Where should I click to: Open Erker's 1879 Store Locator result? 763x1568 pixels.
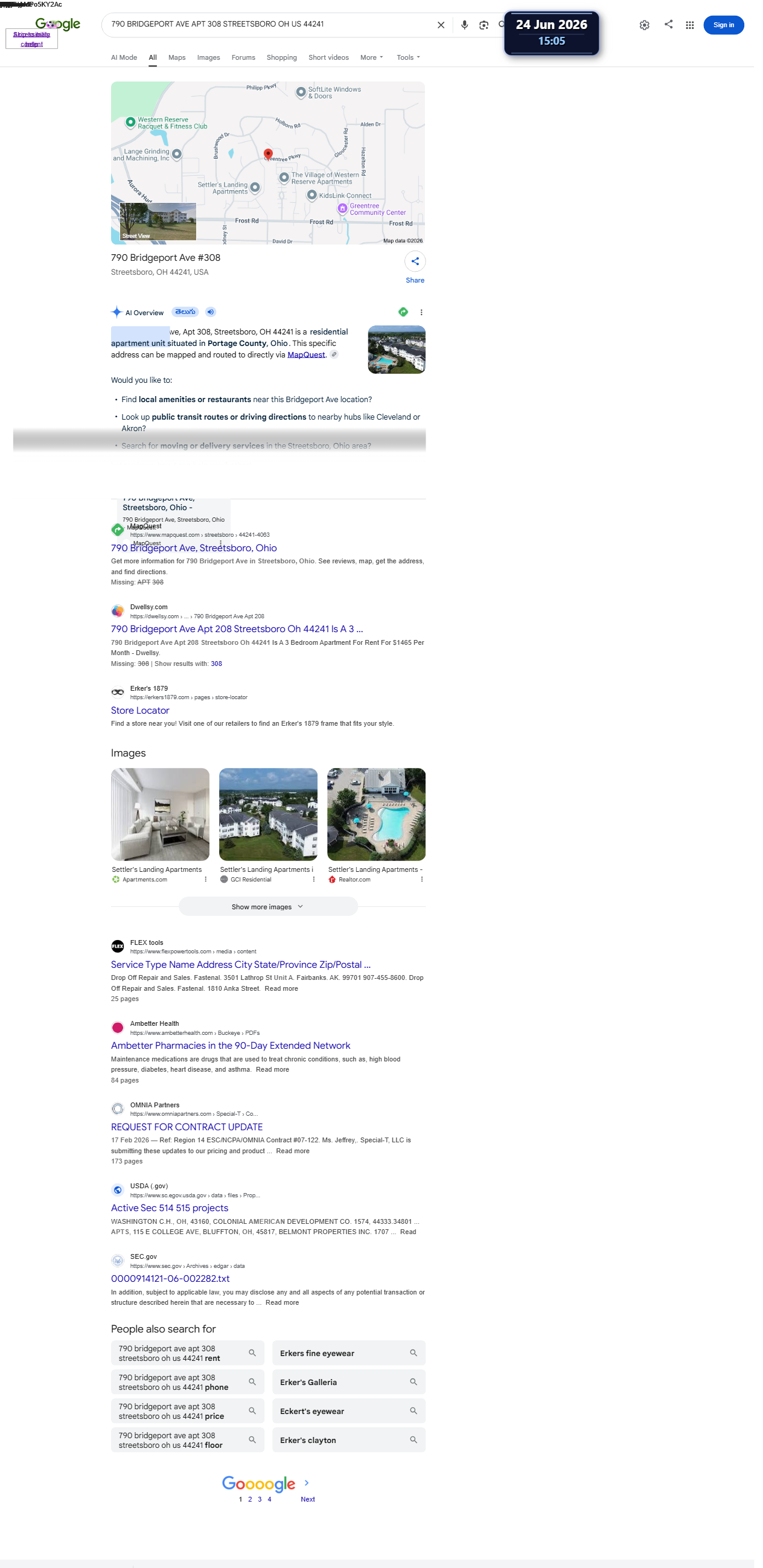tap(142, 718)
